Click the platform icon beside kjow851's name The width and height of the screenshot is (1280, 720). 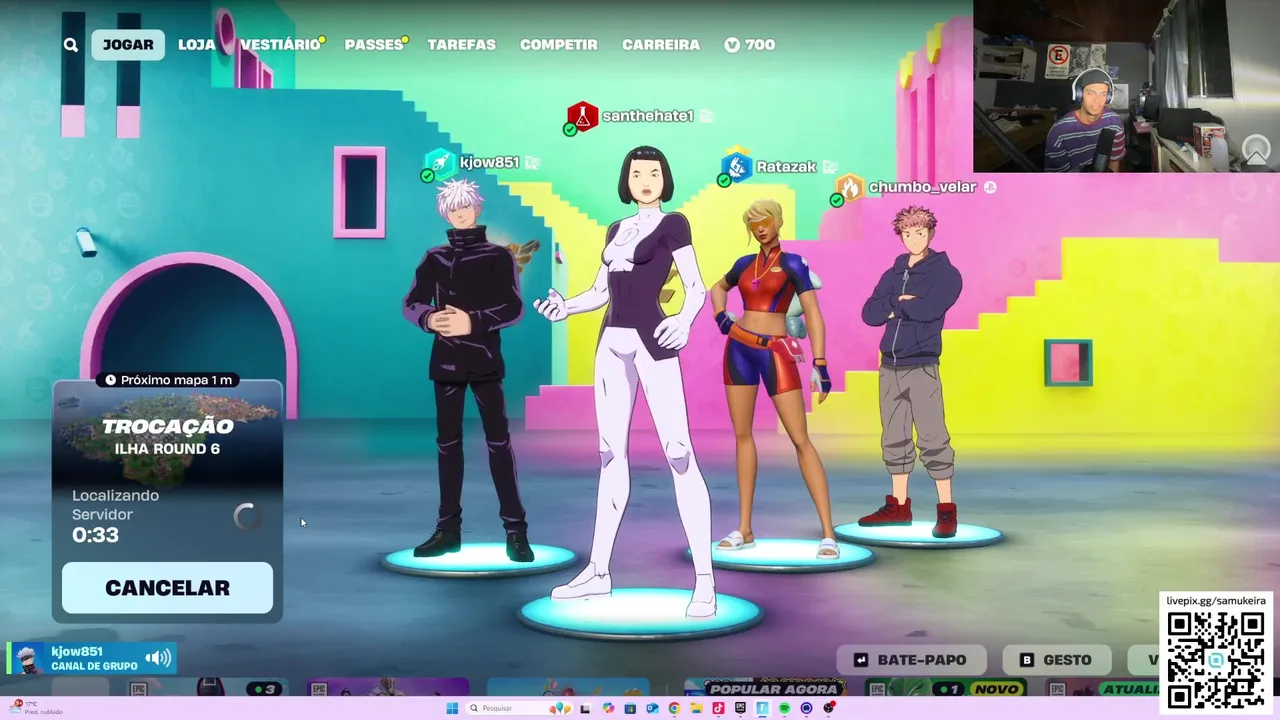point(532,163)
